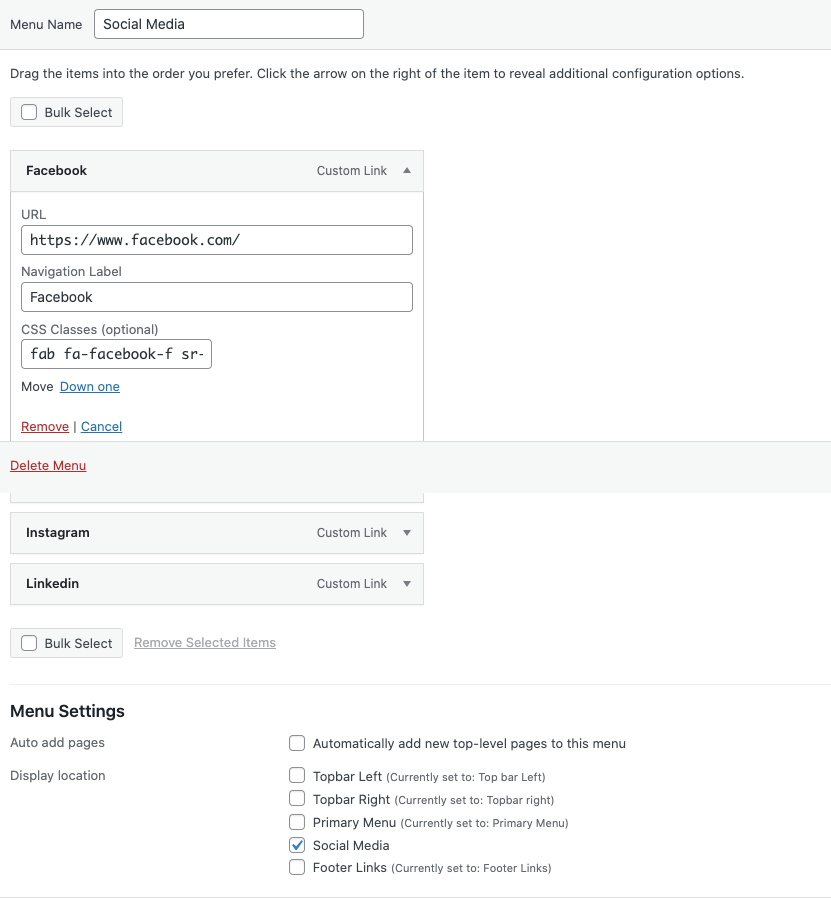This screenshot has height=898, width=831.
Task: Cancel editing the Facebook item
Action: (x=101, y=427)
